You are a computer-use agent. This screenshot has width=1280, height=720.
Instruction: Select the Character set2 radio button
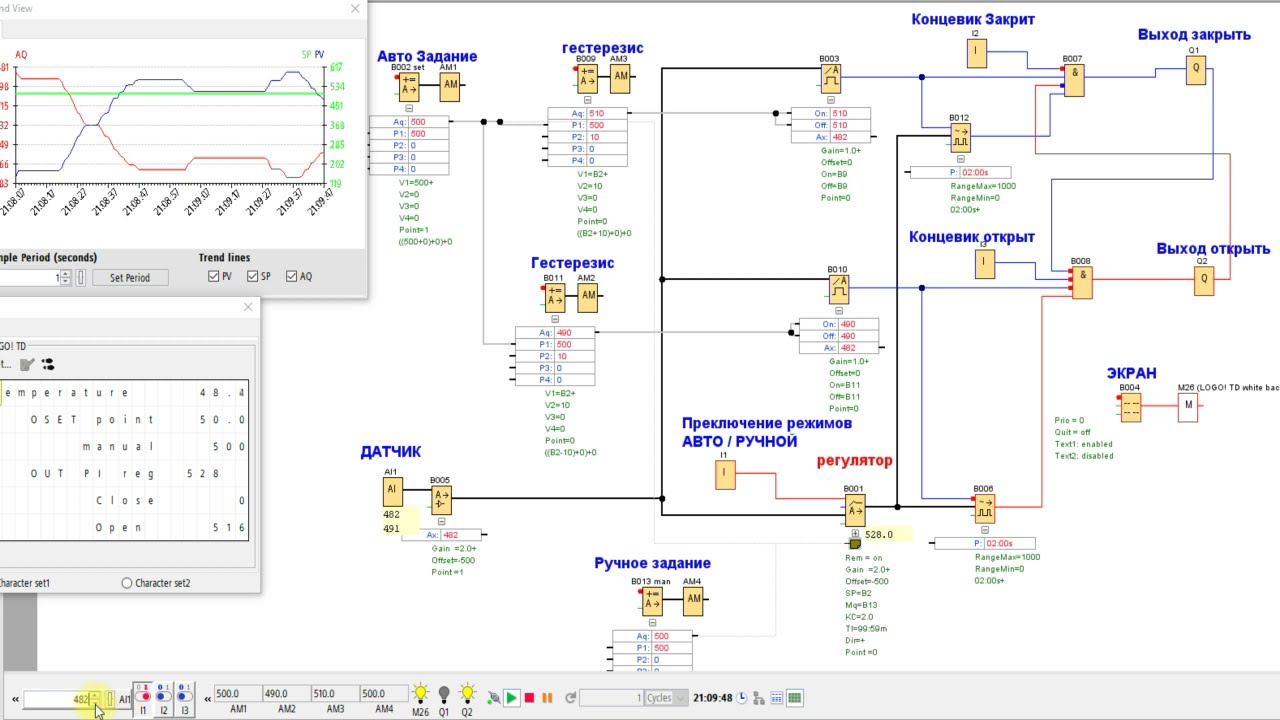click(127, 583)
